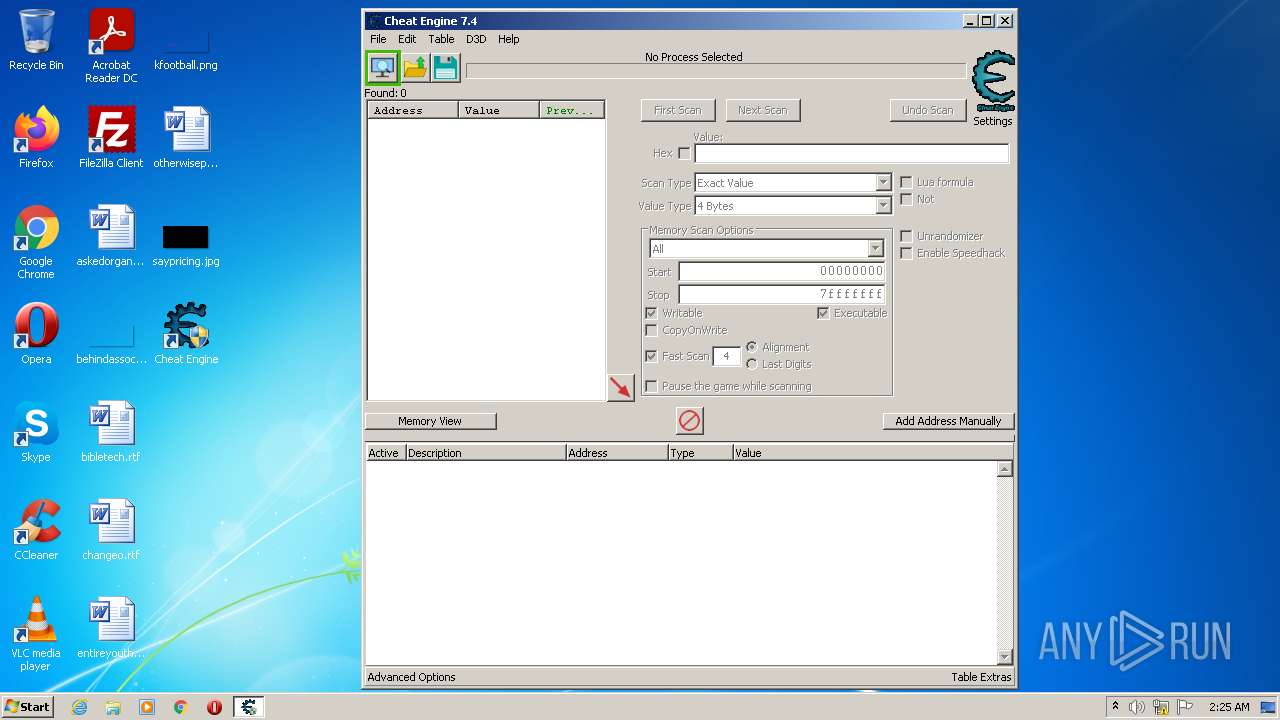This screenshot has height=720, width=1280.
Task: Click the First Scan button
Action: [677, 110]
